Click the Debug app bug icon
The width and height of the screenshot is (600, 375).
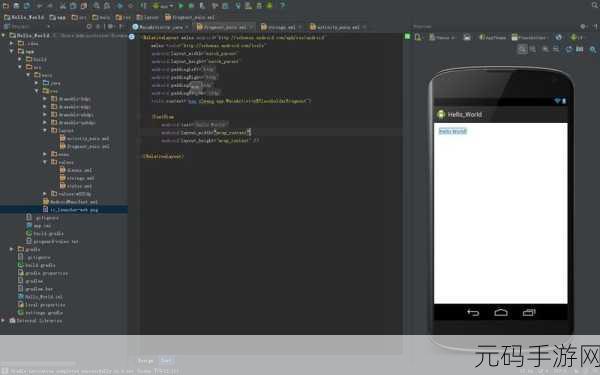coord(191,6)
